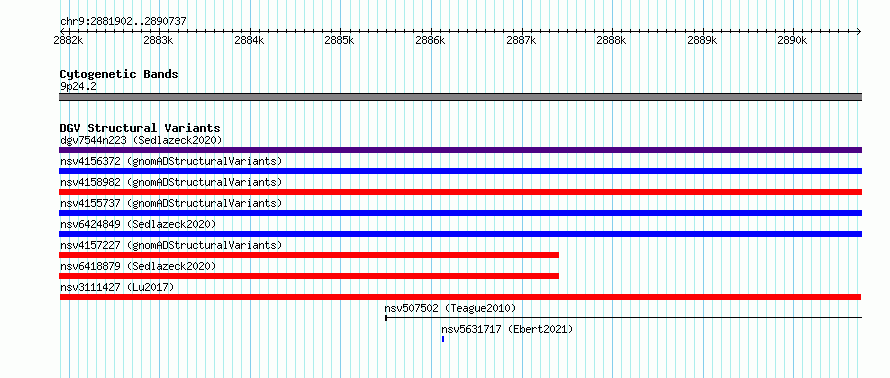The height and width of the screenshot is (378, 890).
Task: Open the nsv5631717 (Ebert2021) label
Action: (507, 329)
